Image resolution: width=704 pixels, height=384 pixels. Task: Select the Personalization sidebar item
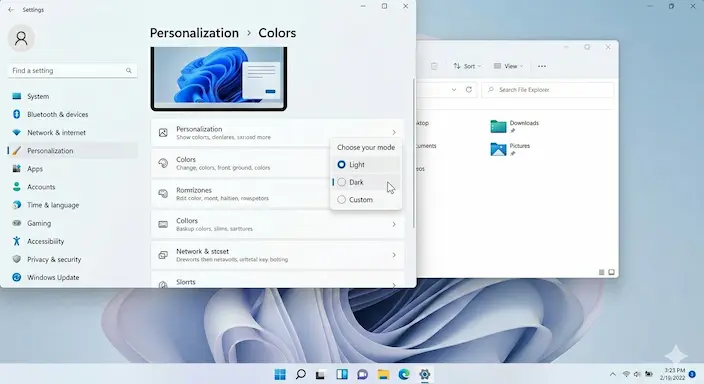(x=72, y=150)
